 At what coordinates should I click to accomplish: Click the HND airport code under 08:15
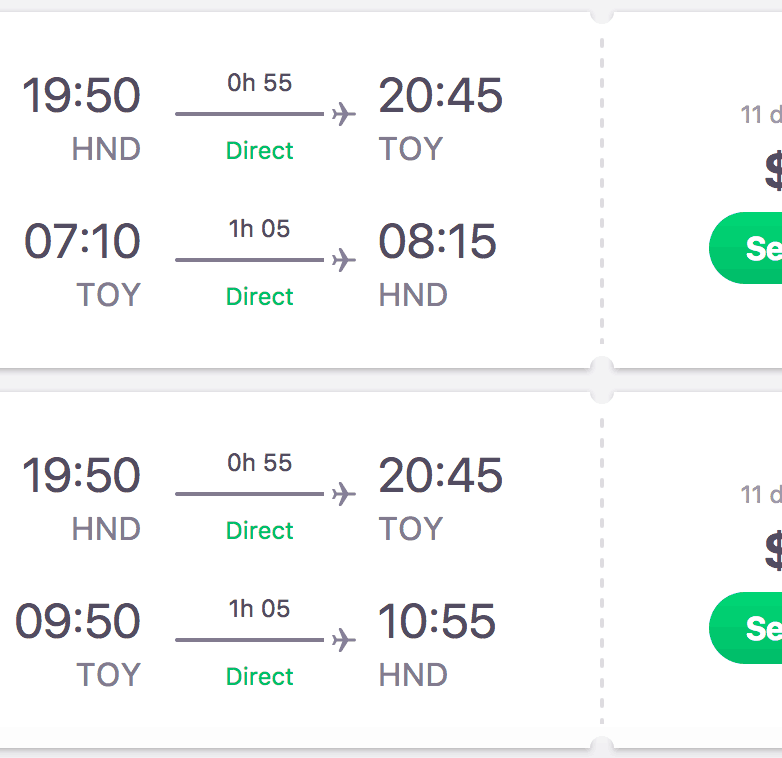click(x=413, y=296)
